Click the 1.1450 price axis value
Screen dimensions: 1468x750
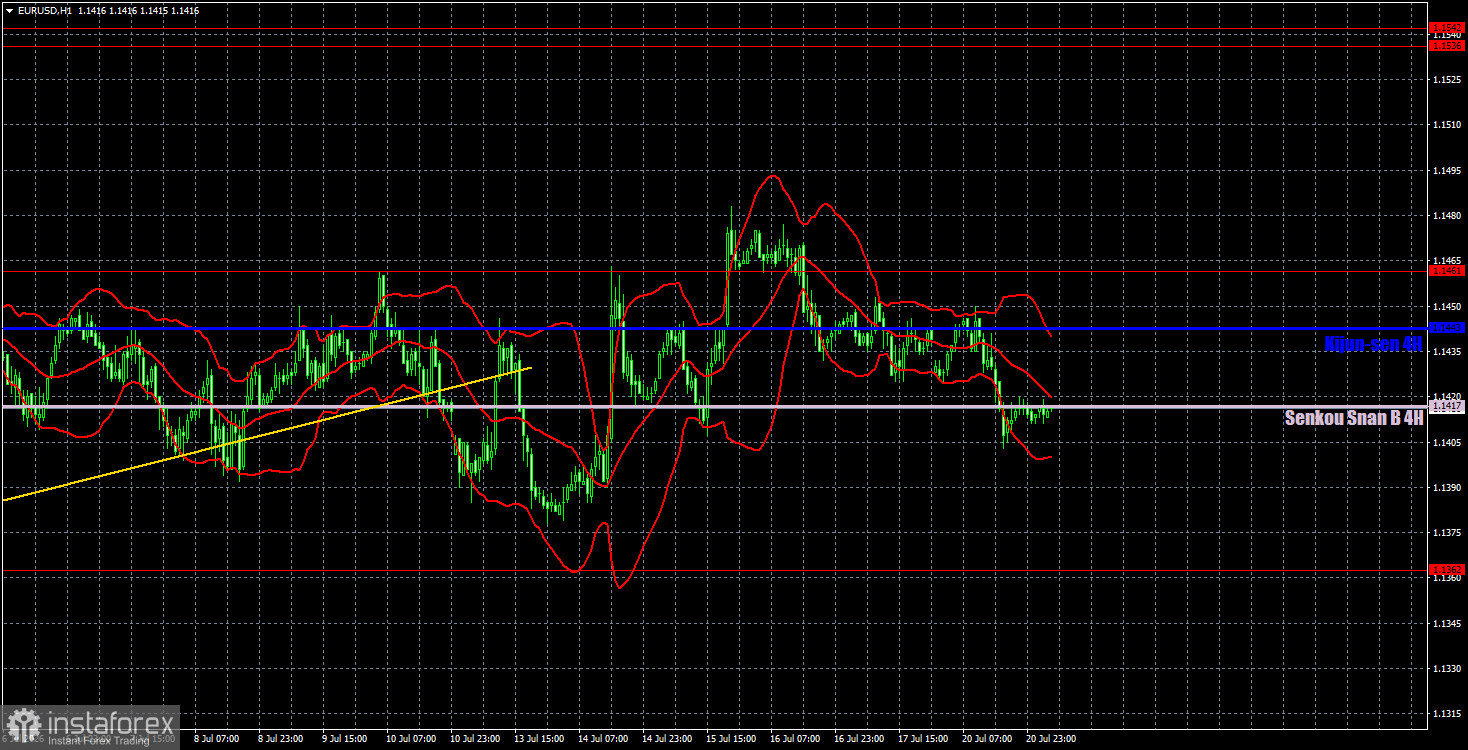tap(1446, 306)
